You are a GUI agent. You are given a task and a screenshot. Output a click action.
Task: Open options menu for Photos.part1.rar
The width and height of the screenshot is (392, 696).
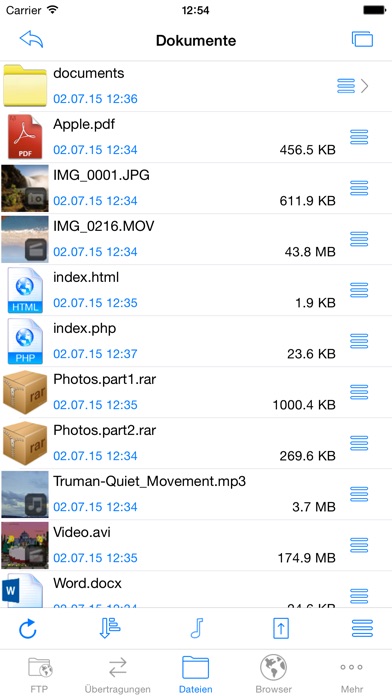coord(359,392)
